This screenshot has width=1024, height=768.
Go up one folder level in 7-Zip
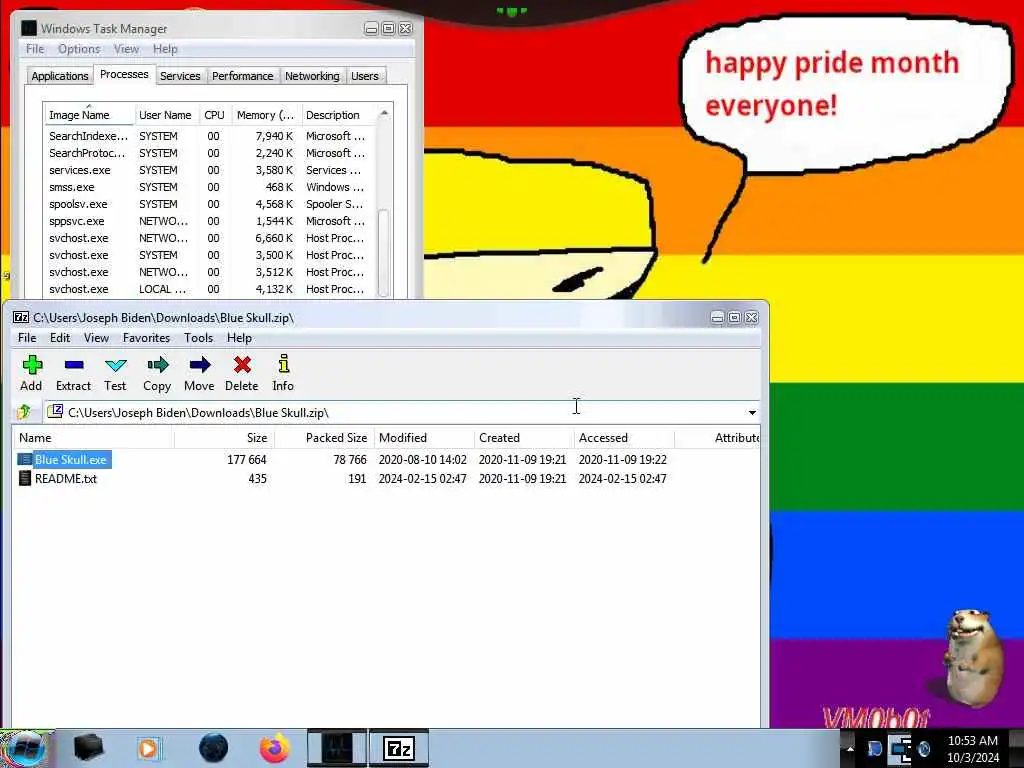click(24, 412)
